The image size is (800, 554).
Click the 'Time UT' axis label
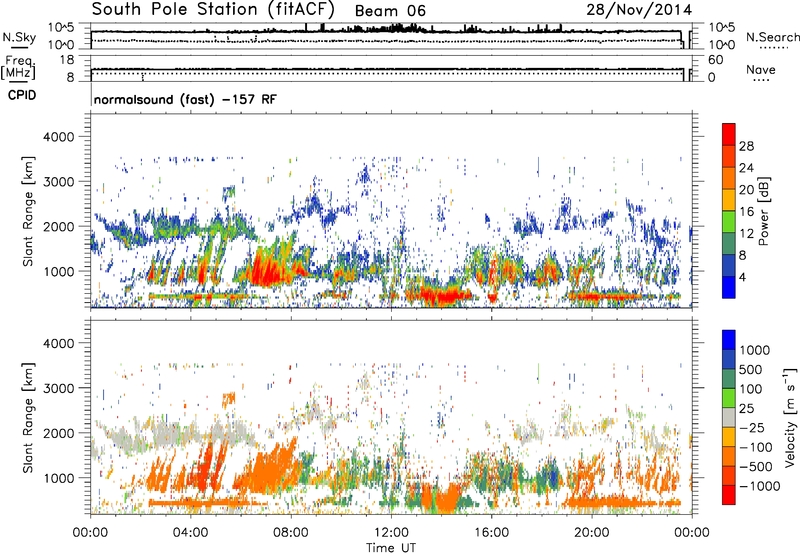click(x=391, y=548)
